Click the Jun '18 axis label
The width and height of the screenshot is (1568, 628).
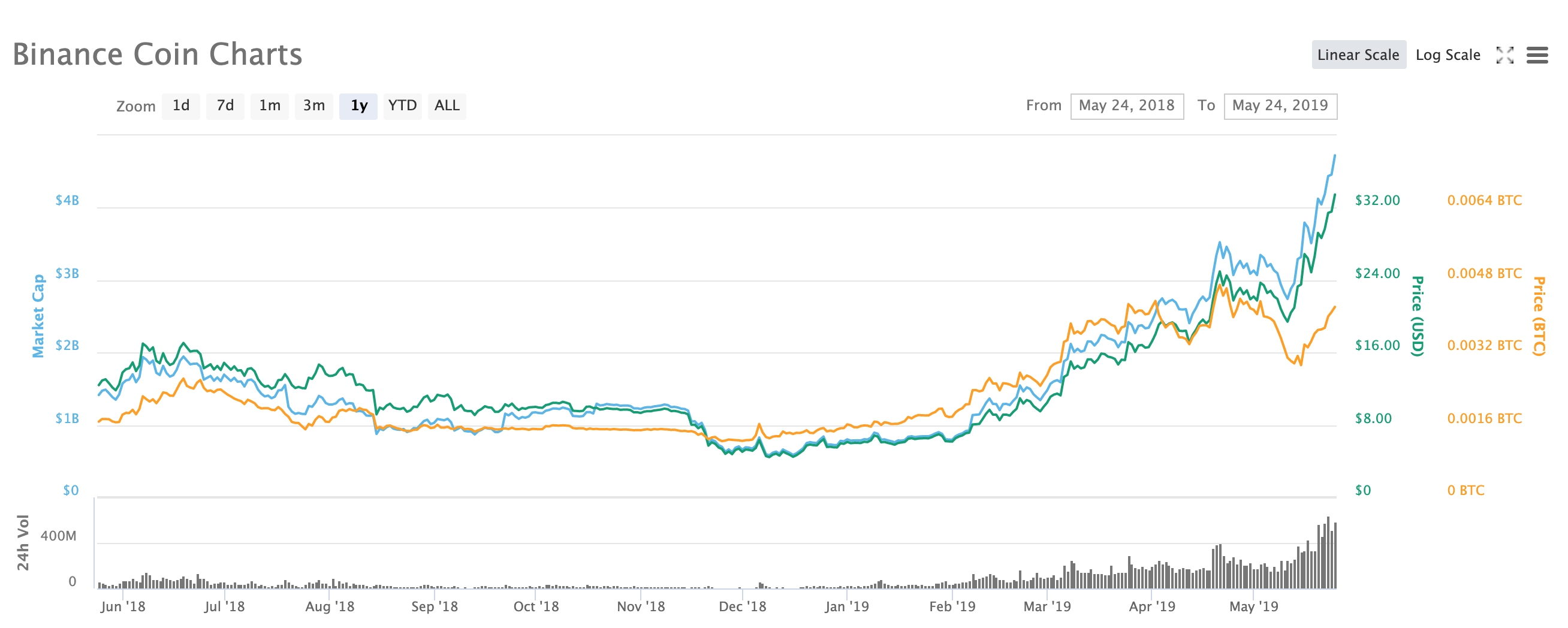coord(123,606)
